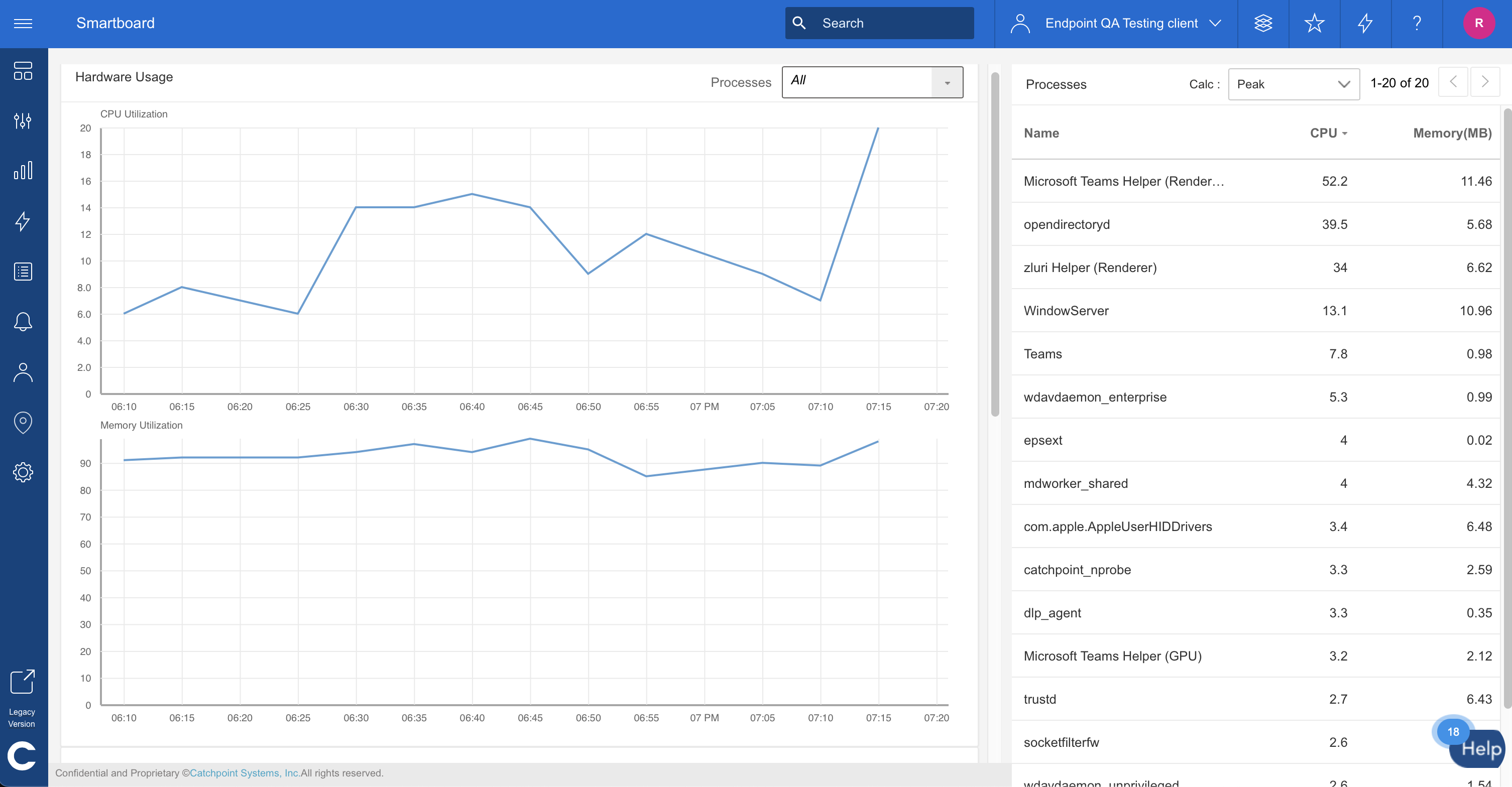Open the Help chat widget
Viewport: 1512px width, 787px height.
click(1477, 748)
